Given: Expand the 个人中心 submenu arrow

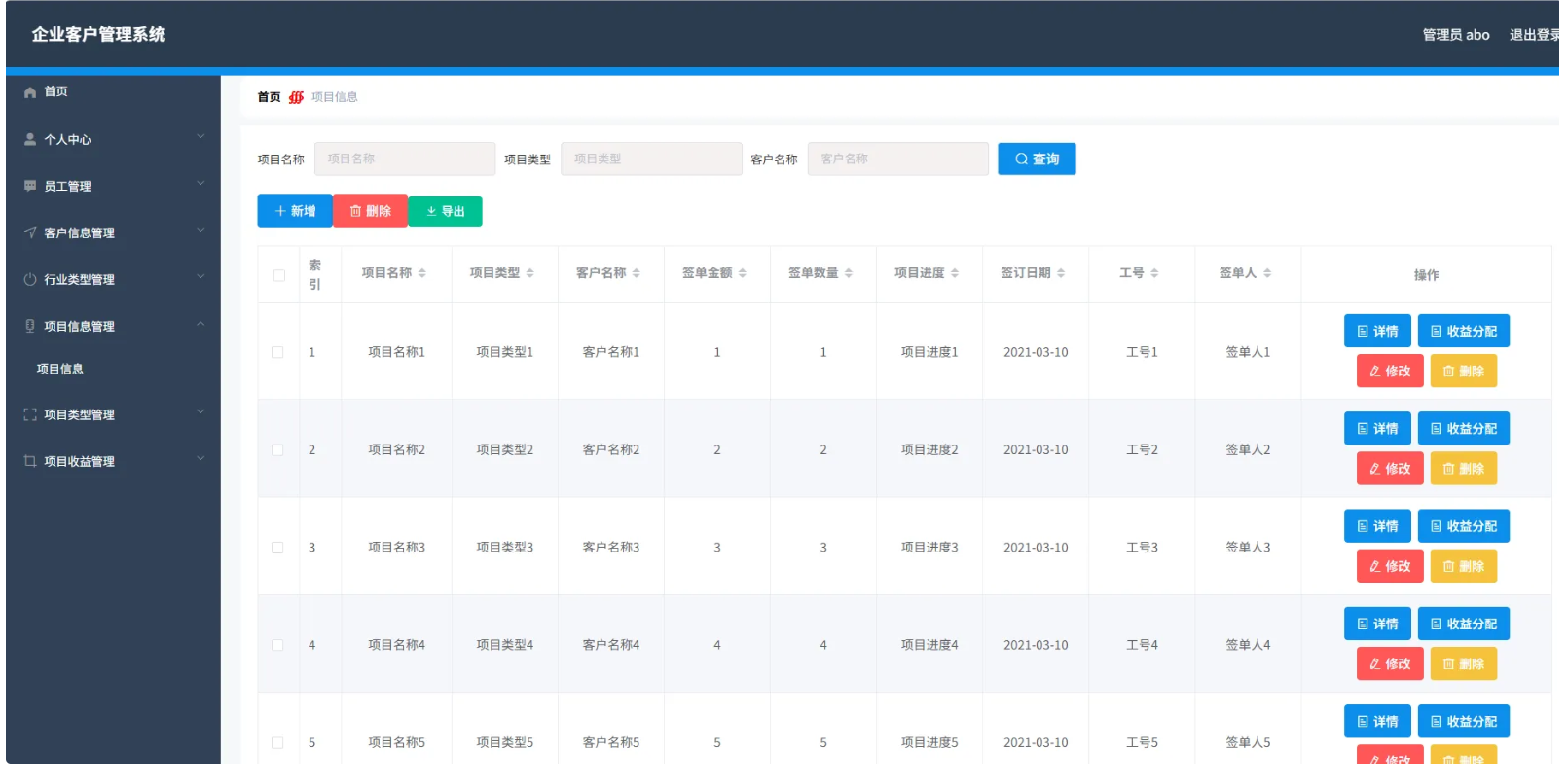Looking at the screenshot, I should (200, 137).
